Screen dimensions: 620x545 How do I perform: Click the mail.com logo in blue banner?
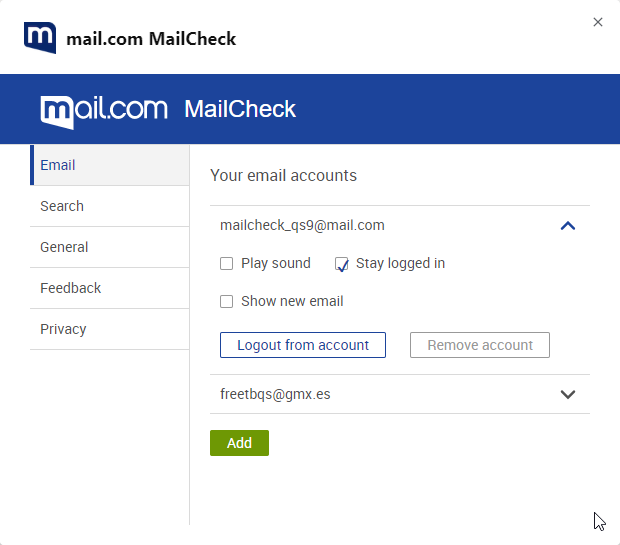click(x=104, y=110)
